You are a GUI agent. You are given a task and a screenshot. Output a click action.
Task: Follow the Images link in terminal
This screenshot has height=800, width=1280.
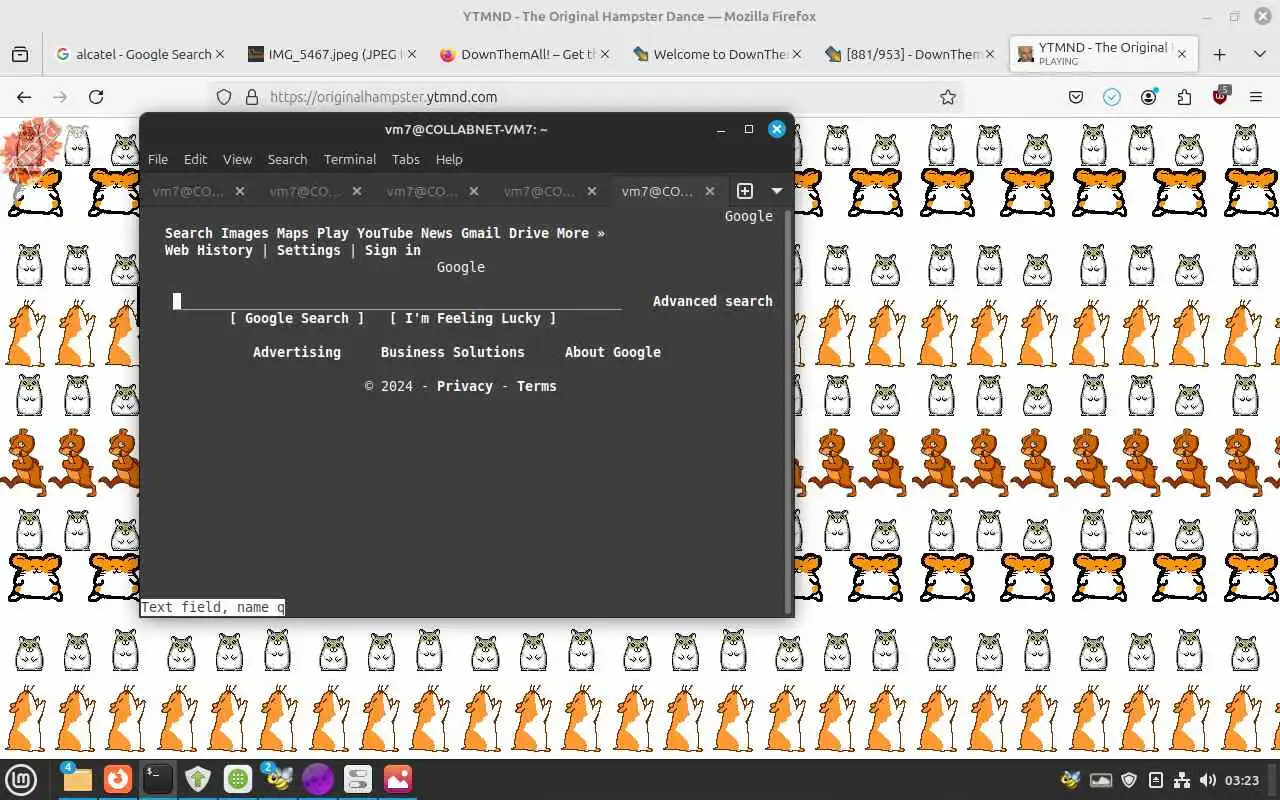[x=245, y=233]
